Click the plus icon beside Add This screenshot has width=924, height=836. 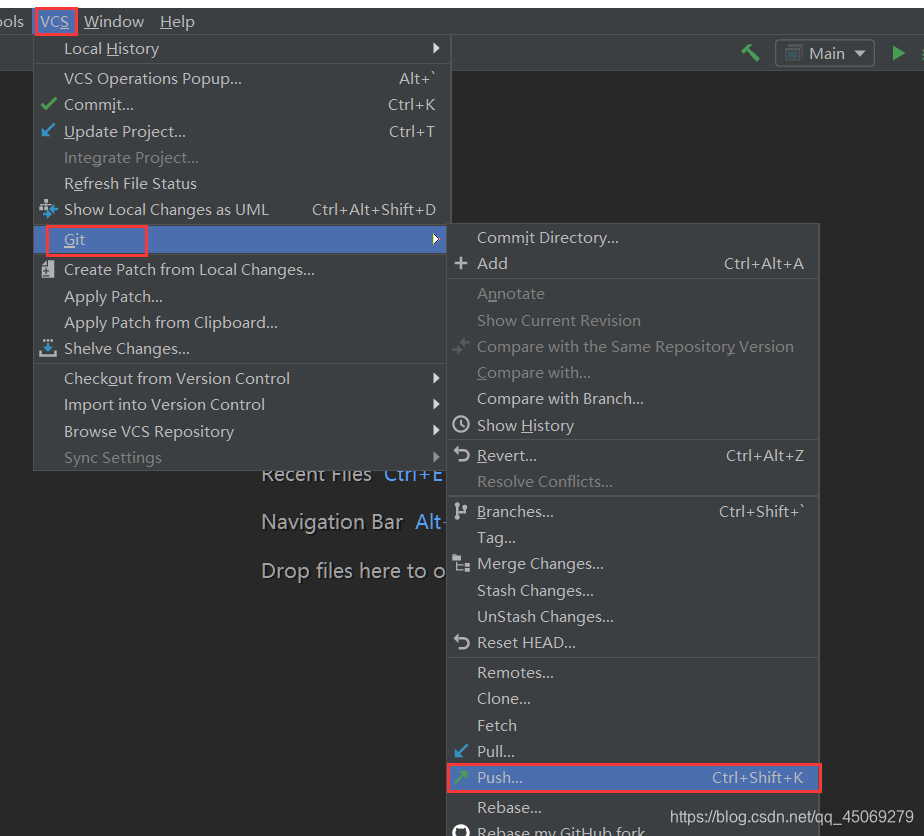pyautogui.click(x=461, y=263)
